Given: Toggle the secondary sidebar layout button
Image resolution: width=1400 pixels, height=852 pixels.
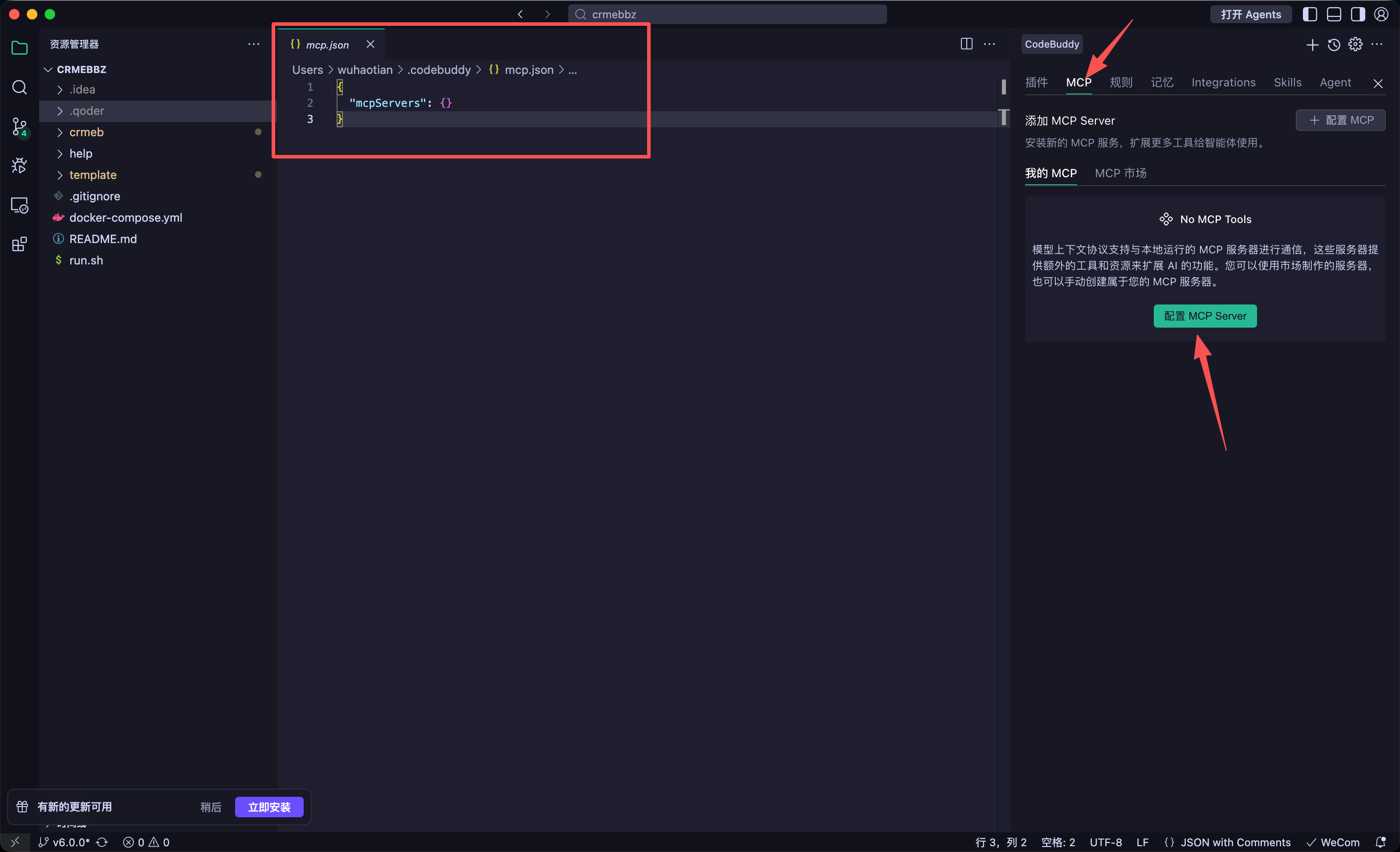Looking at the screenshot, I should coord(1357,14).
